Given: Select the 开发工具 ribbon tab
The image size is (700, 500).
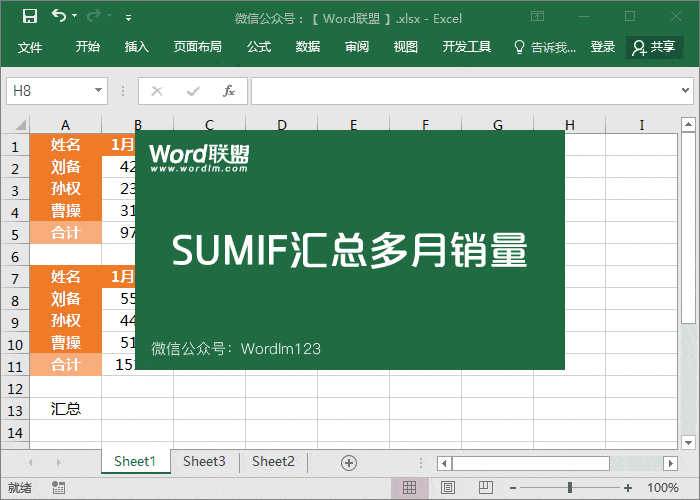Looking at the screenshot, I should click(467, 46).
